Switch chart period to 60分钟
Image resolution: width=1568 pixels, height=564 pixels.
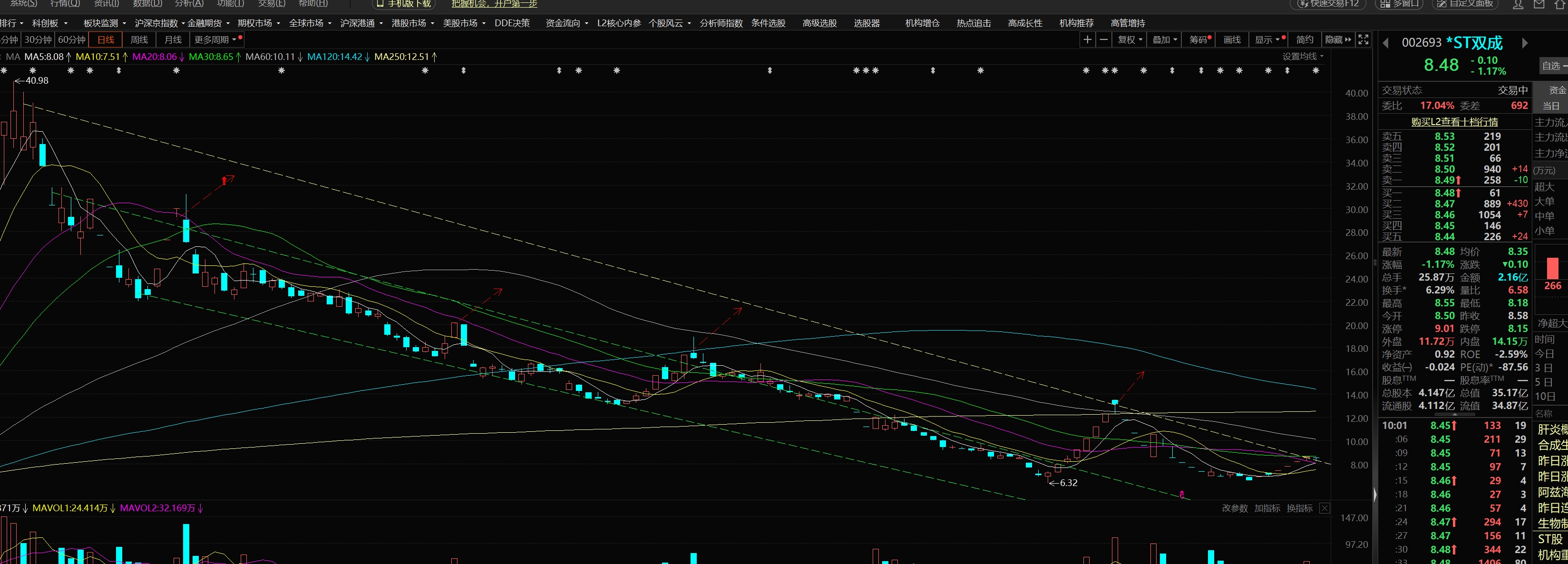click(x=71, y=39)
